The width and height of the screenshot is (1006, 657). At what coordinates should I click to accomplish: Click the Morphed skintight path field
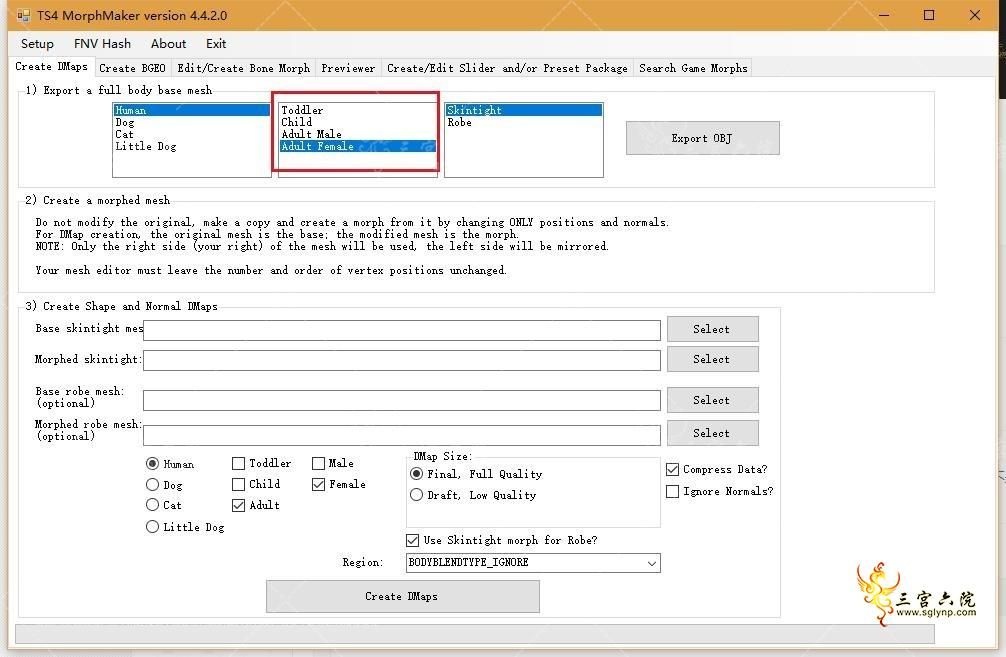click(x=402, y=361)
